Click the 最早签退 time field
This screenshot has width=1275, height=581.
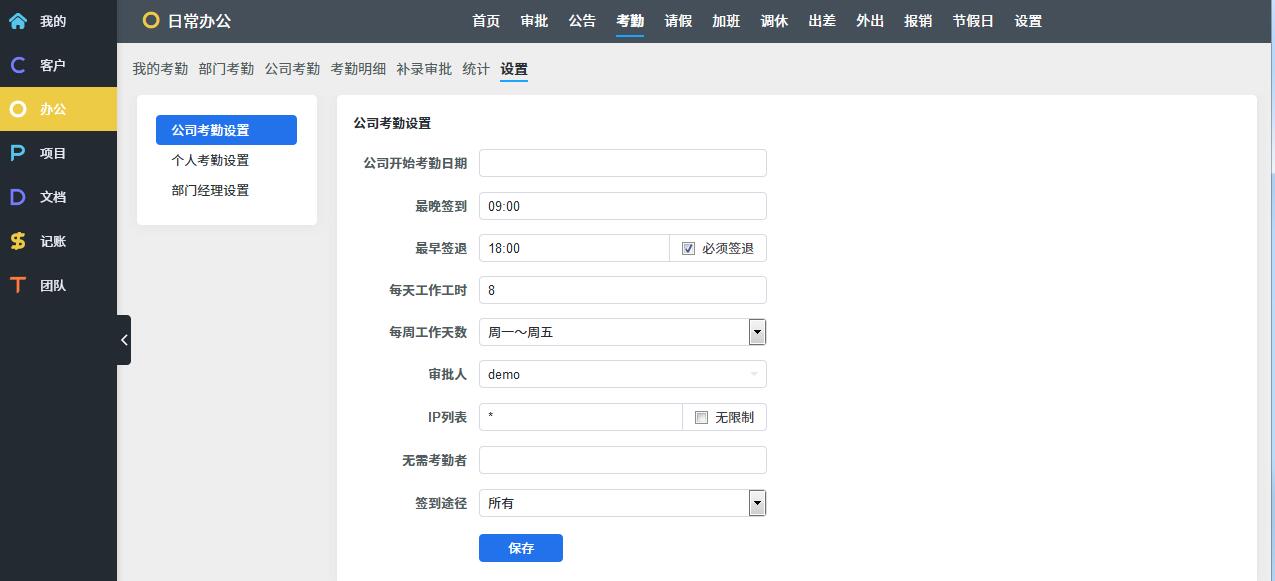(x=574, y=248)
